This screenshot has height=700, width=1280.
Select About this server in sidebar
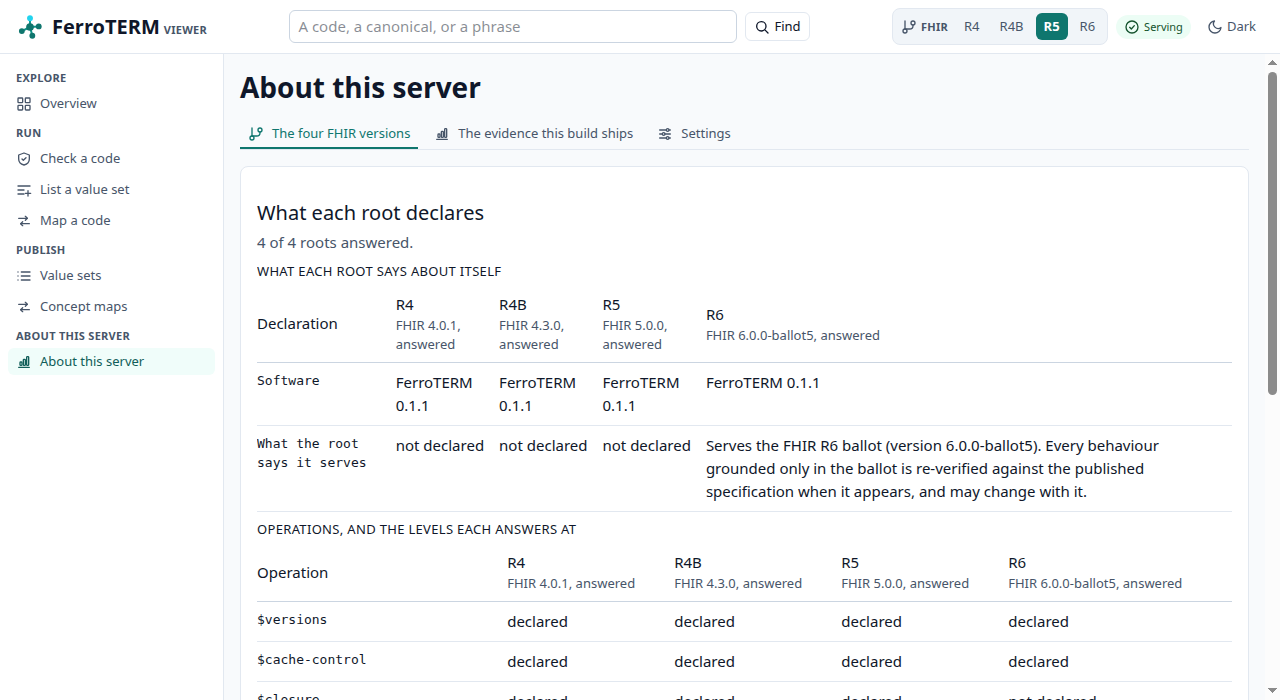(111, 362)
